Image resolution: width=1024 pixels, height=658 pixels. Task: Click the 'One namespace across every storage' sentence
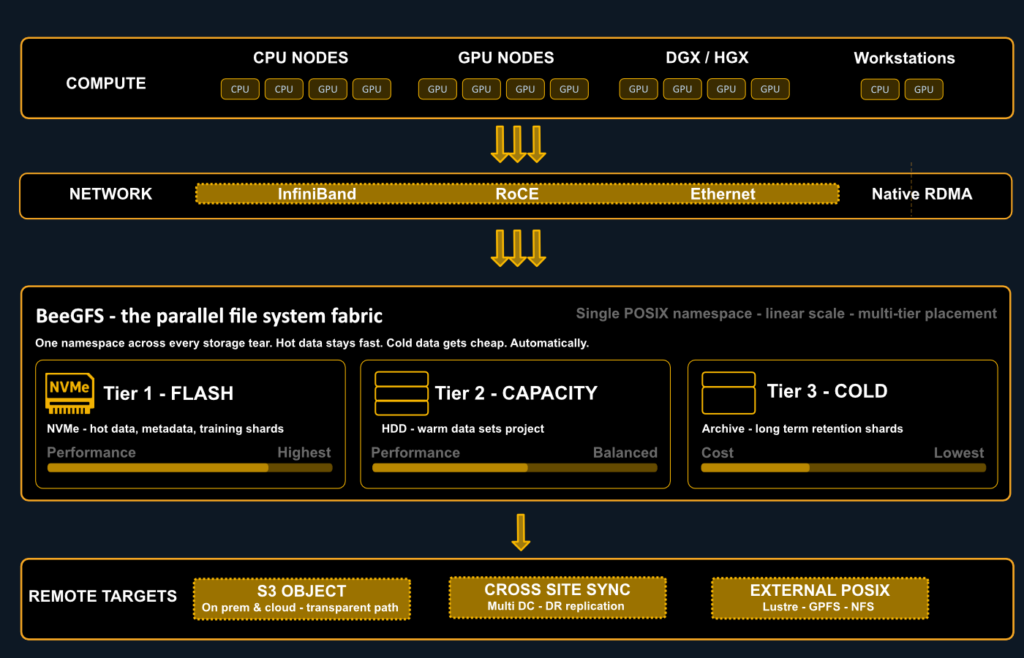(312, 343)
